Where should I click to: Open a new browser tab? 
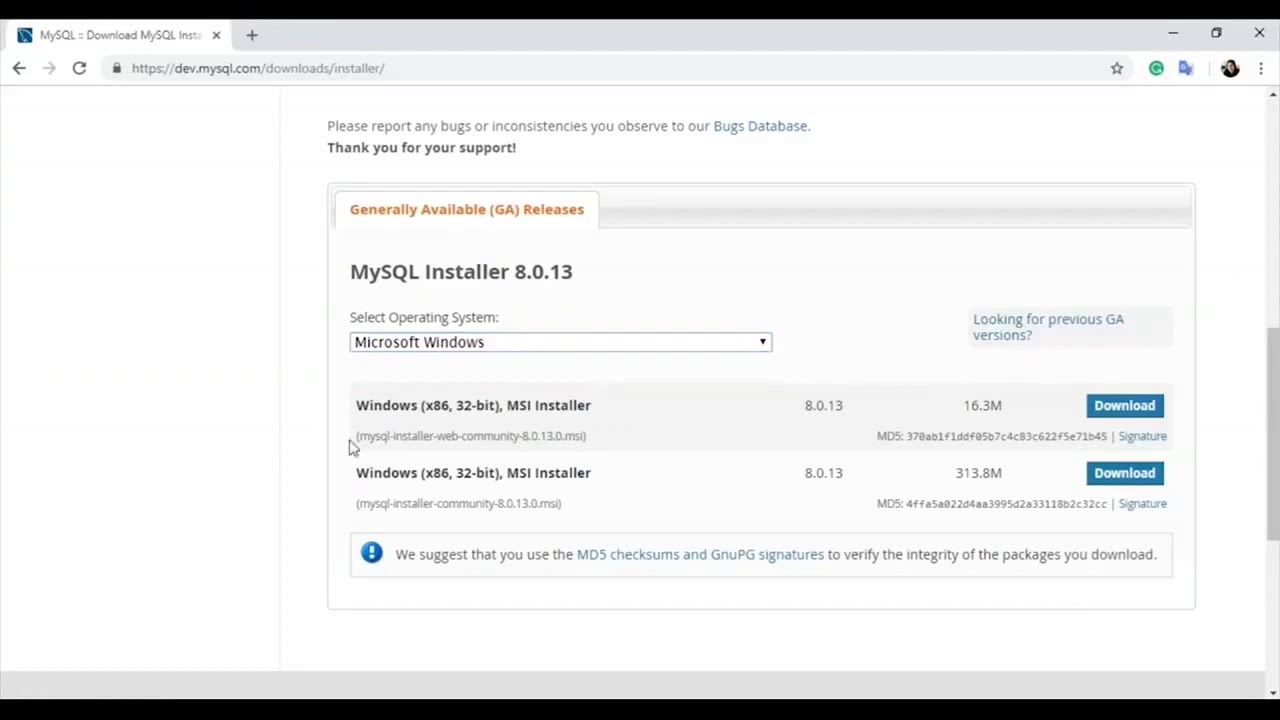click(252, 35)
